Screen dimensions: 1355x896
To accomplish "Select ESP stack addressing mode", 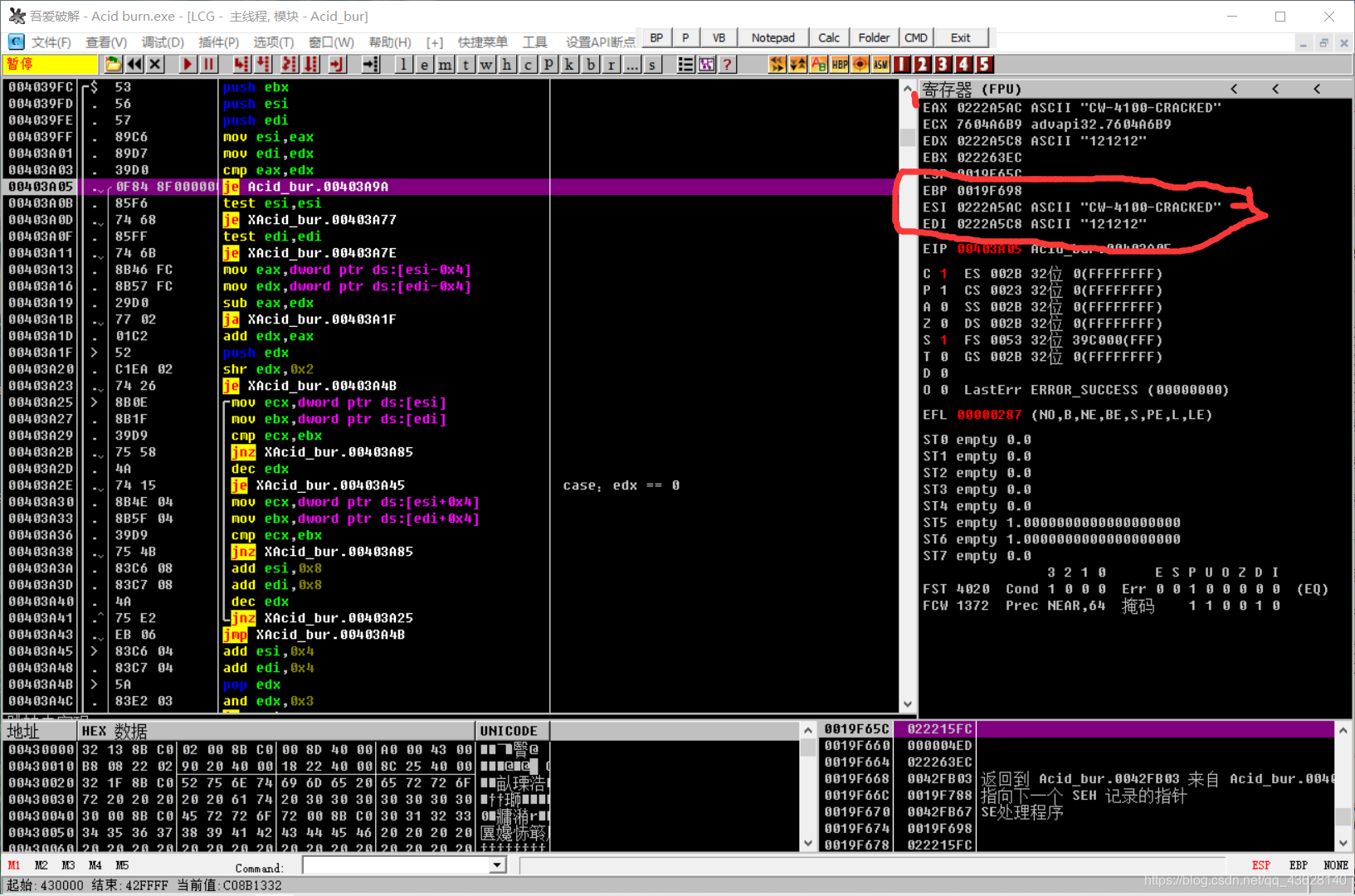I will click(1261, 865).
